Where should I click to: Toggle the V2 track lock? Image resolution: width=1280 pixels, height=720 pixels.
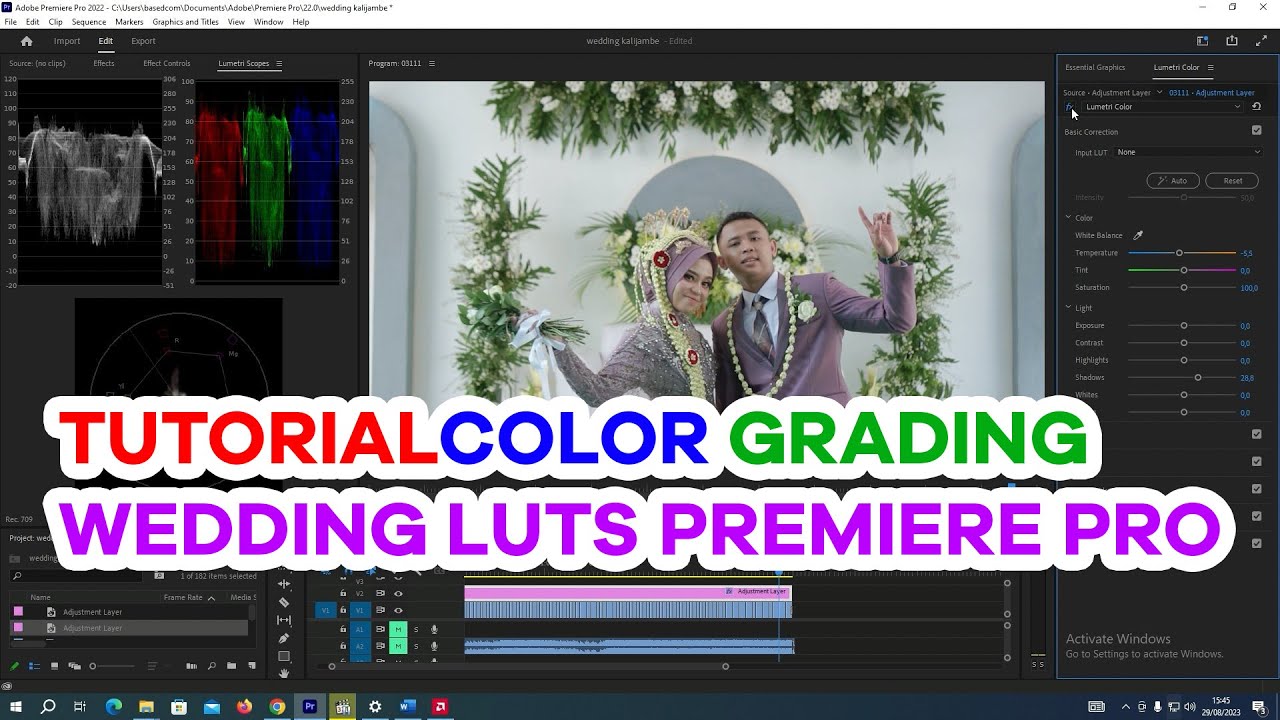[343, 593]
